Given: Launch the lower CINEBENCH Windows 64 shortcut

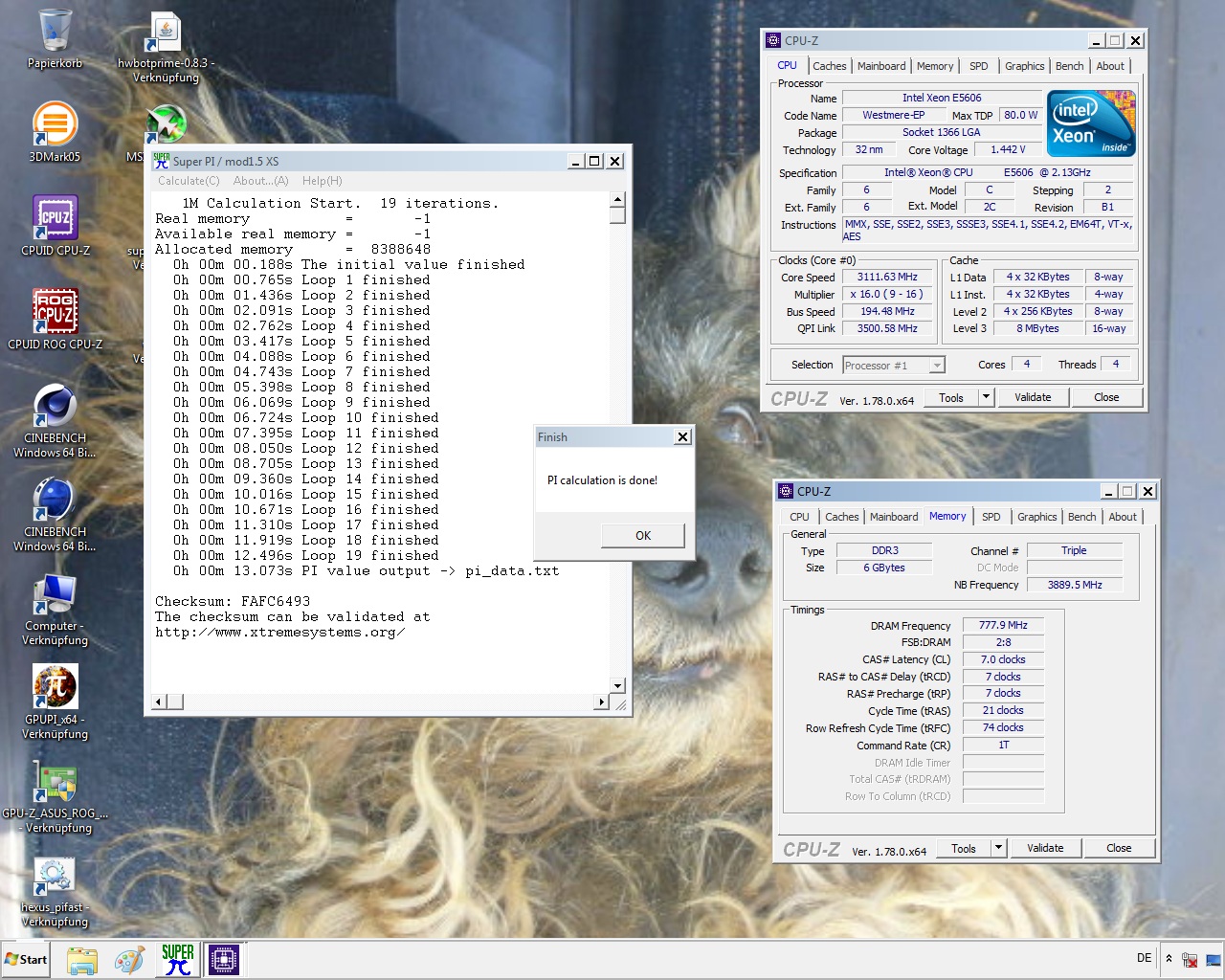Looking at the screenshot, I should [x=56, y=515].
